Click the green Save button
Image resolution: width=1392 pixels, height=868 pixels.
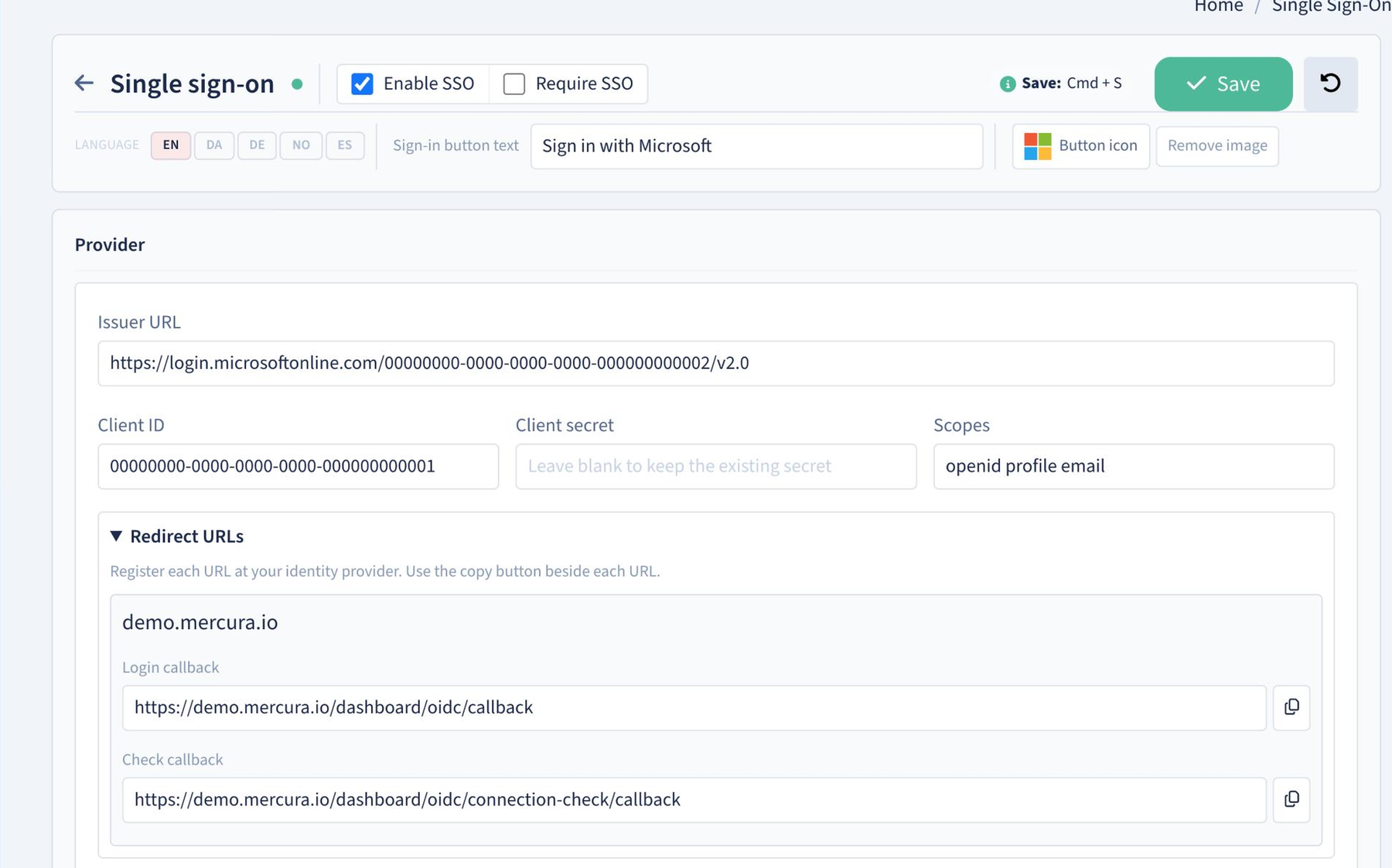tap(1223, 83)
